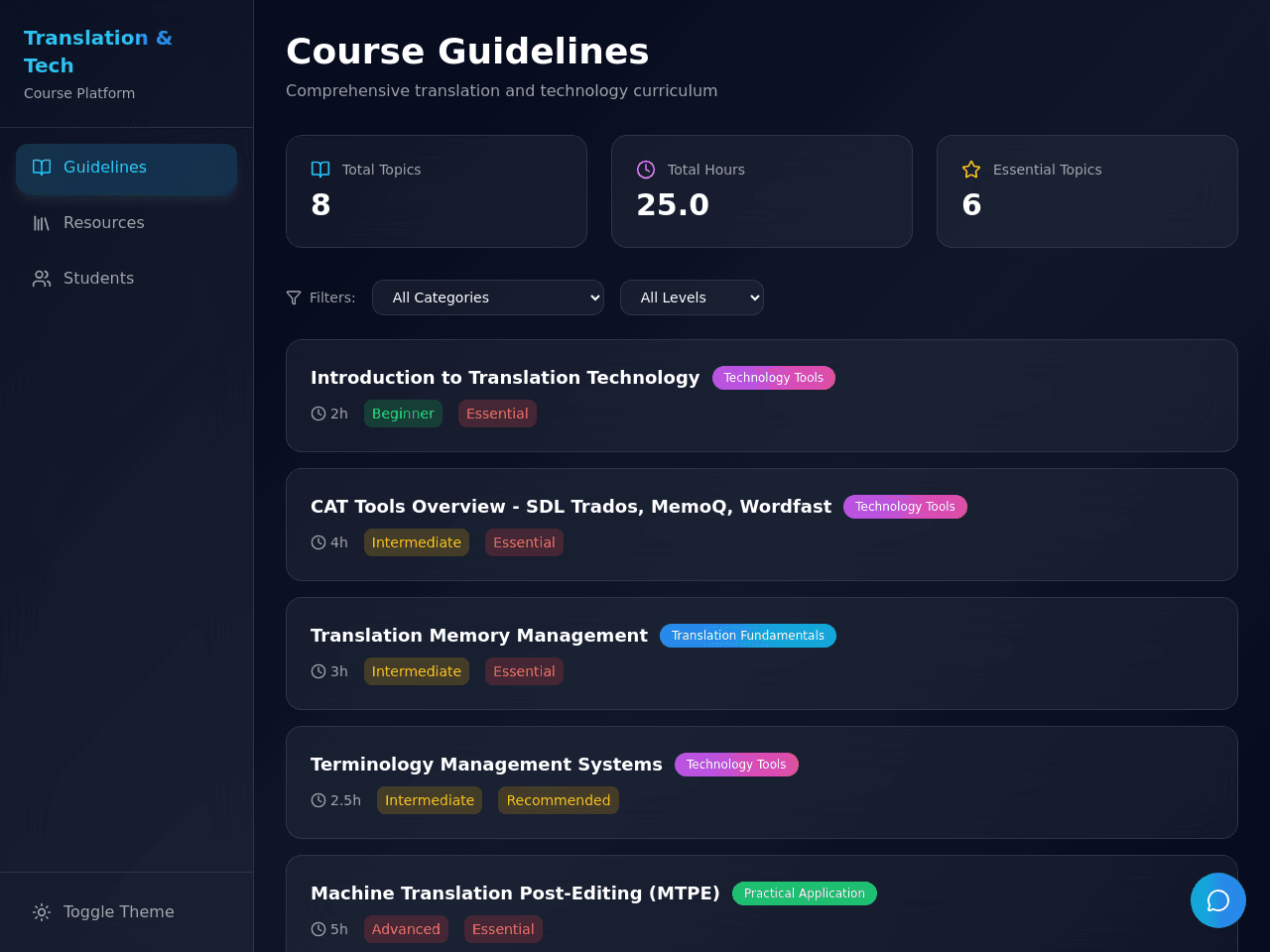The image size is (1270, 952).
Task: Click the Total Hours value 25.0
Action: tap(673, 204)
